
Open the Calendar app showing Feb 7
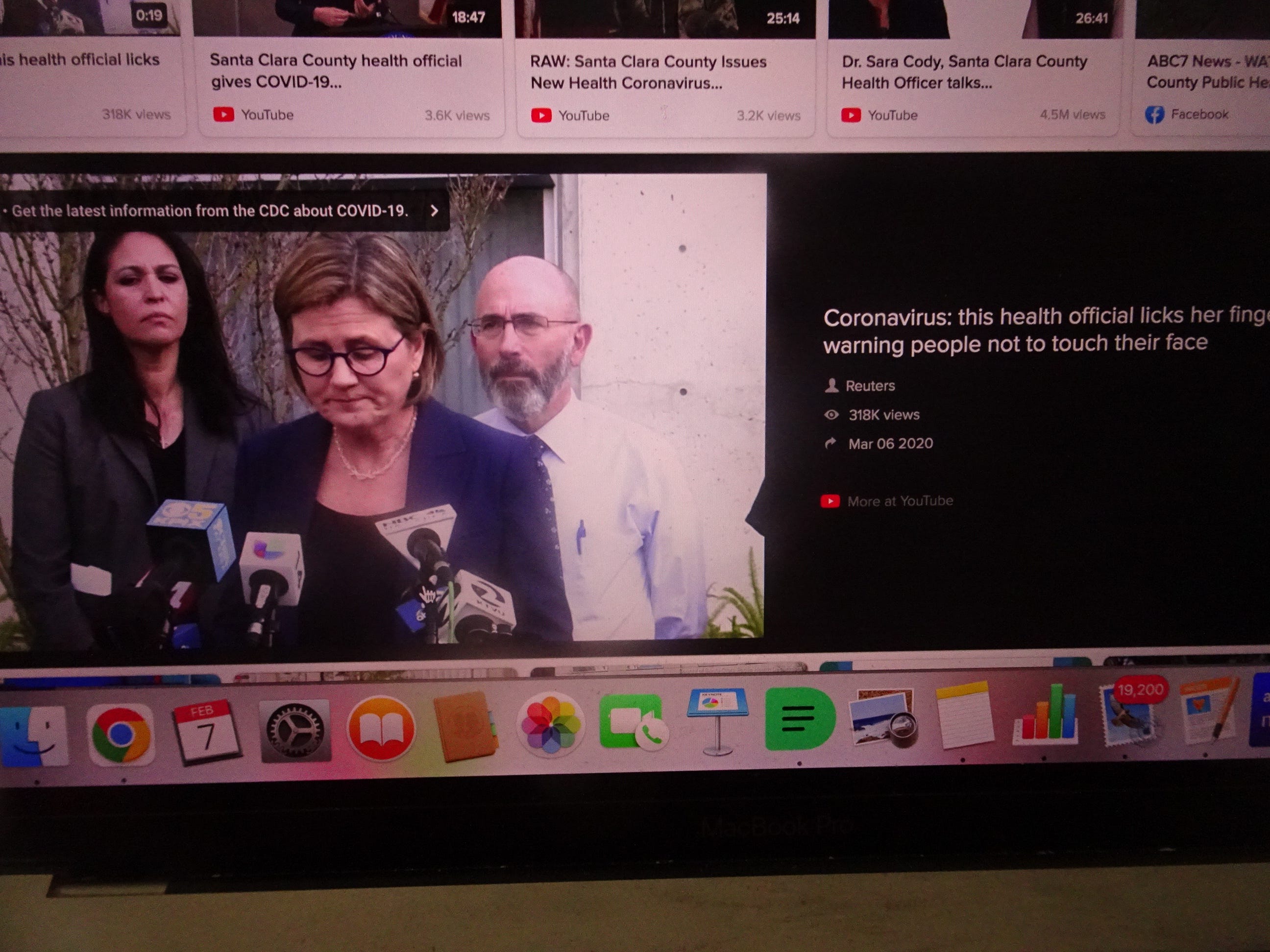tap(207, 733)
